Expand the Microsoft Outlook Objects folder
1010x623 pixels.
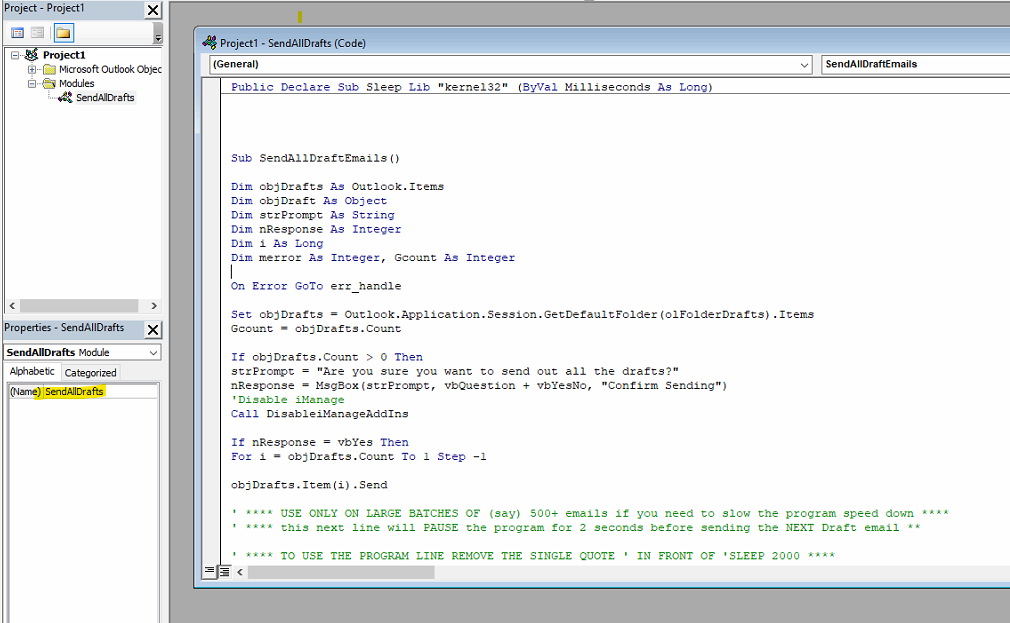[32, 70]
